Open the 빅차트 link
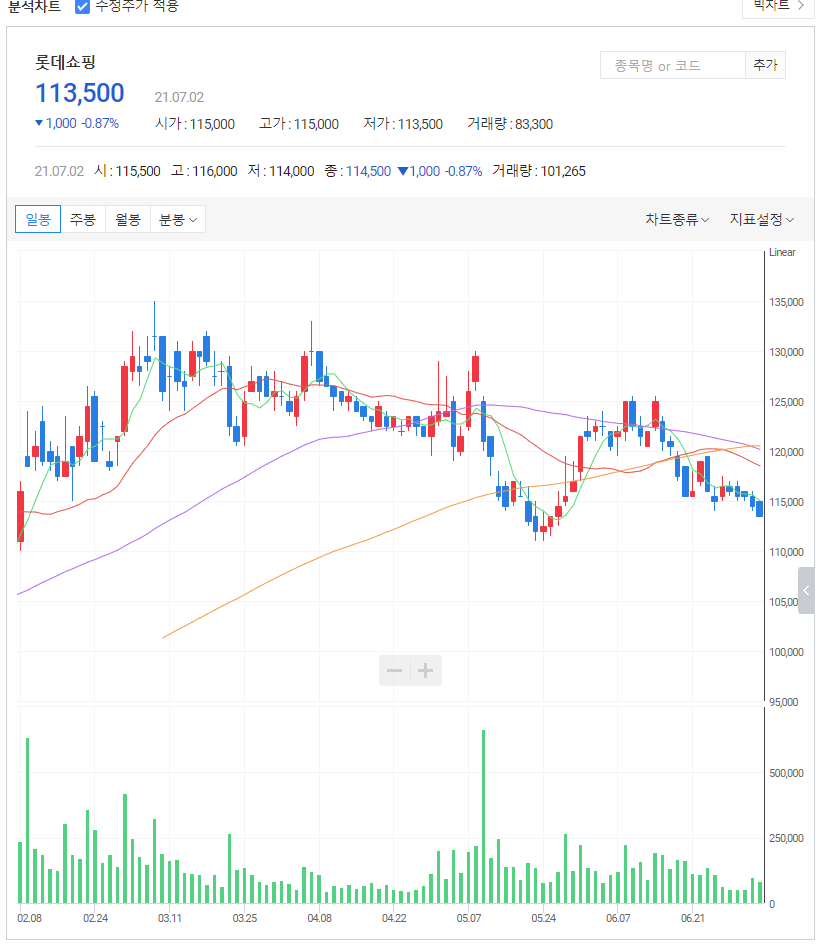The height and width of the screenshot is (946, 822). click(778, 5)
